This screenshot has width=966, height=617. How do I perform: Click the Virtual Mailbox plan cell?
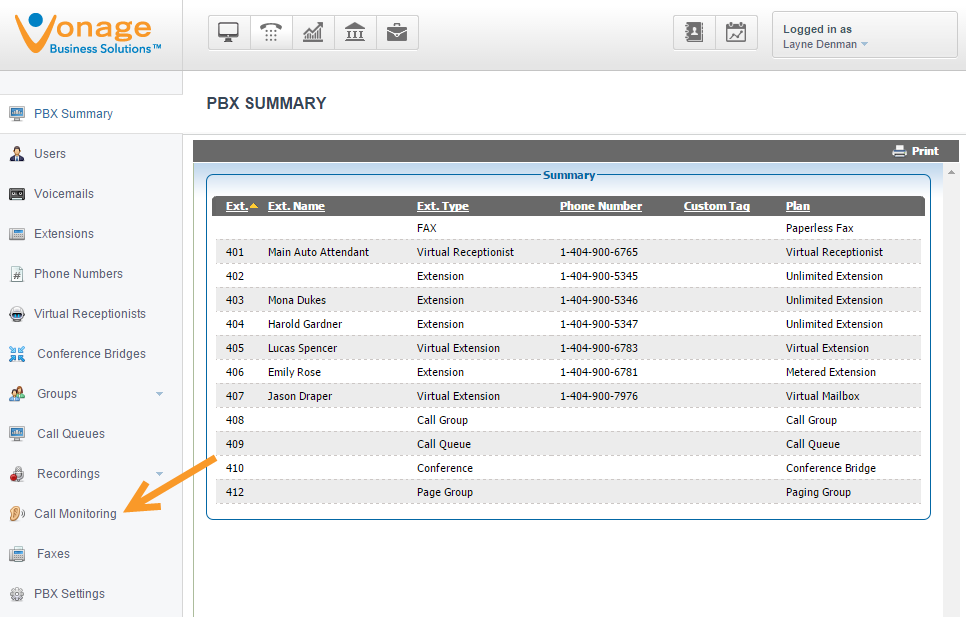point(822,396)
